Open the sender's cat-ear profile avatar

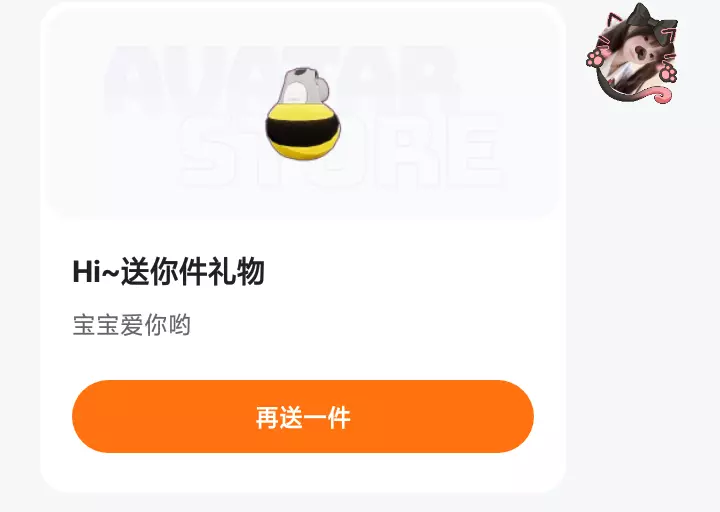[632, 53]
